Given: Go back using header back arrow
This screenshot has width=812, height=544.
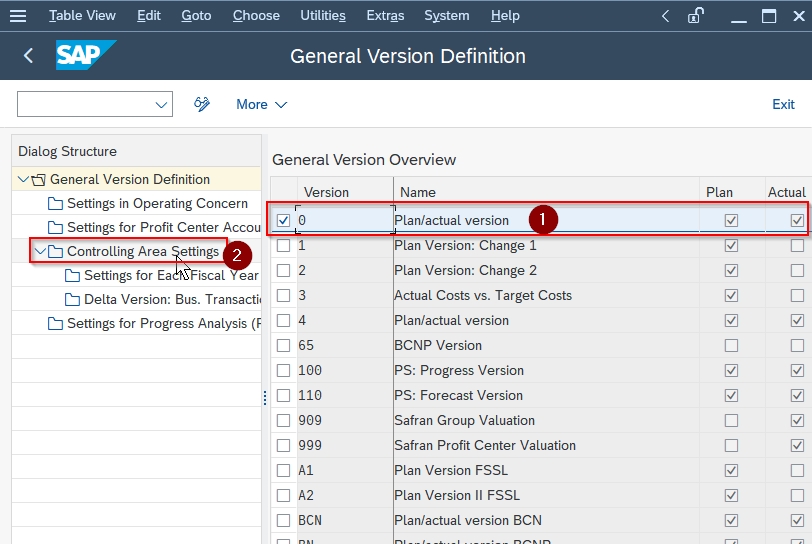Looking at the screenshot, I should (x=28, y=55).
